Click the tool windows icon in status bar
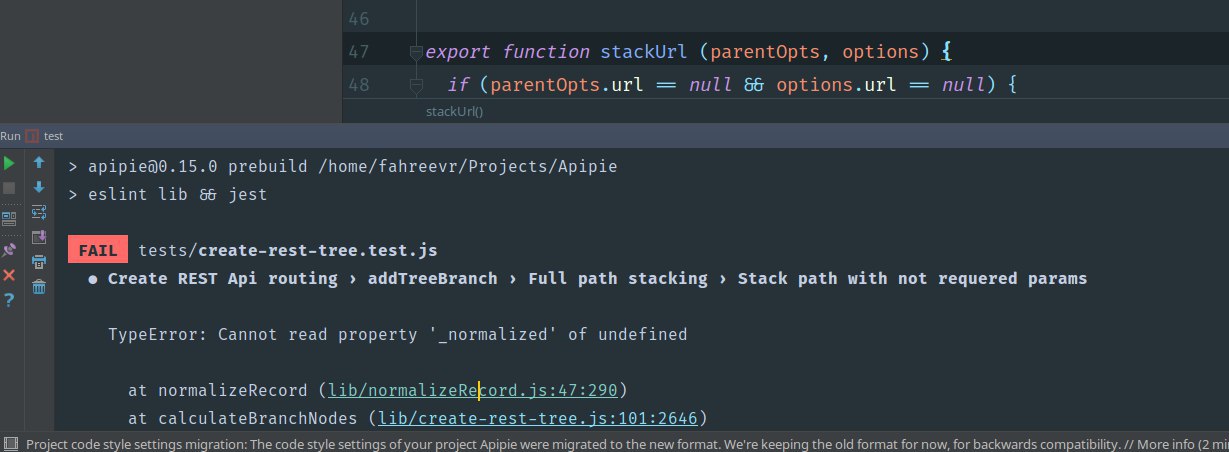The width and height of the screenshot is (1229, 452). point(9,443)
